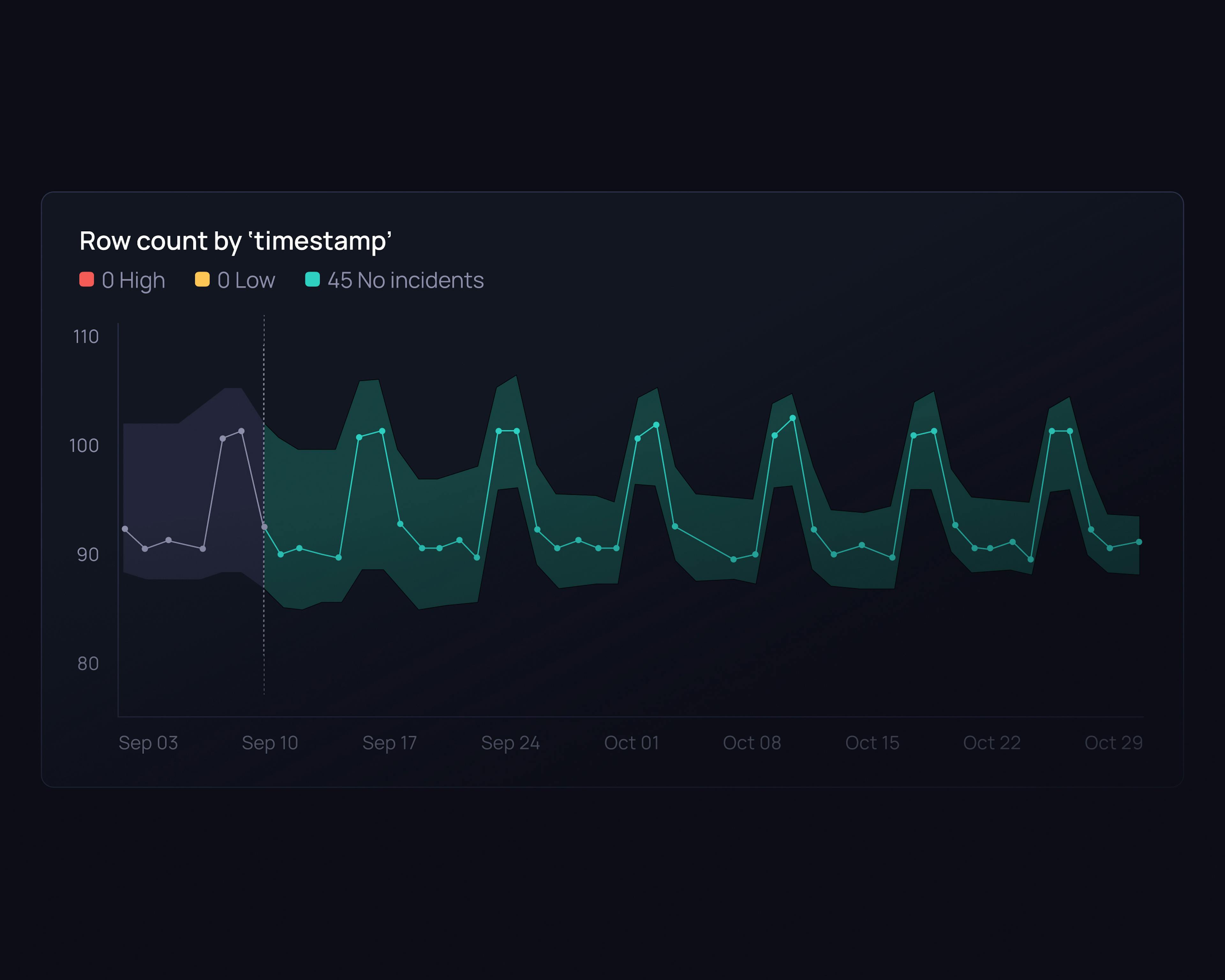
Task: Click the yellow Low legend swatch
Action: (x=202, y=279)
